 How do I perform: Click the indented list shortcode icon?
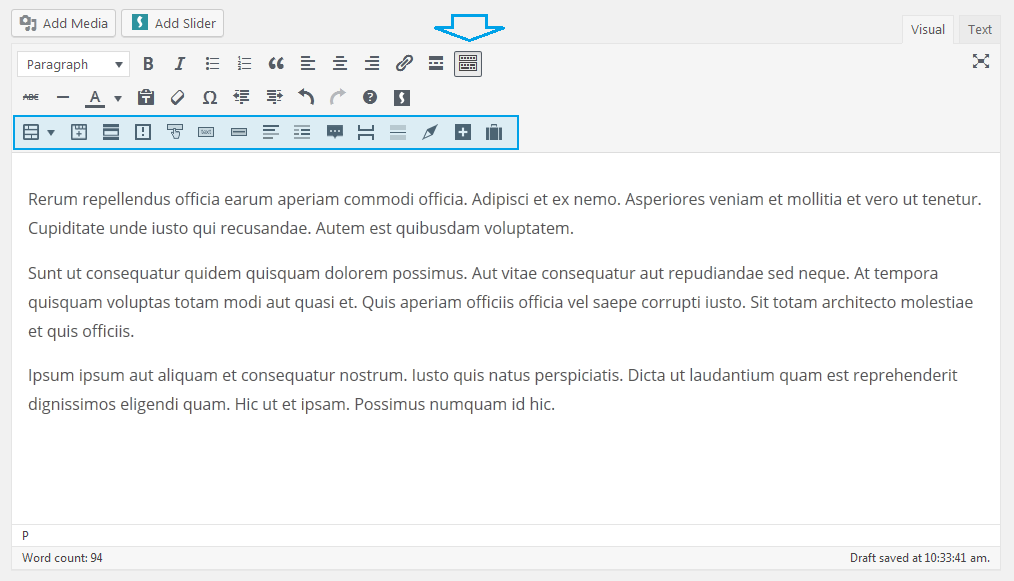[302, 132]
